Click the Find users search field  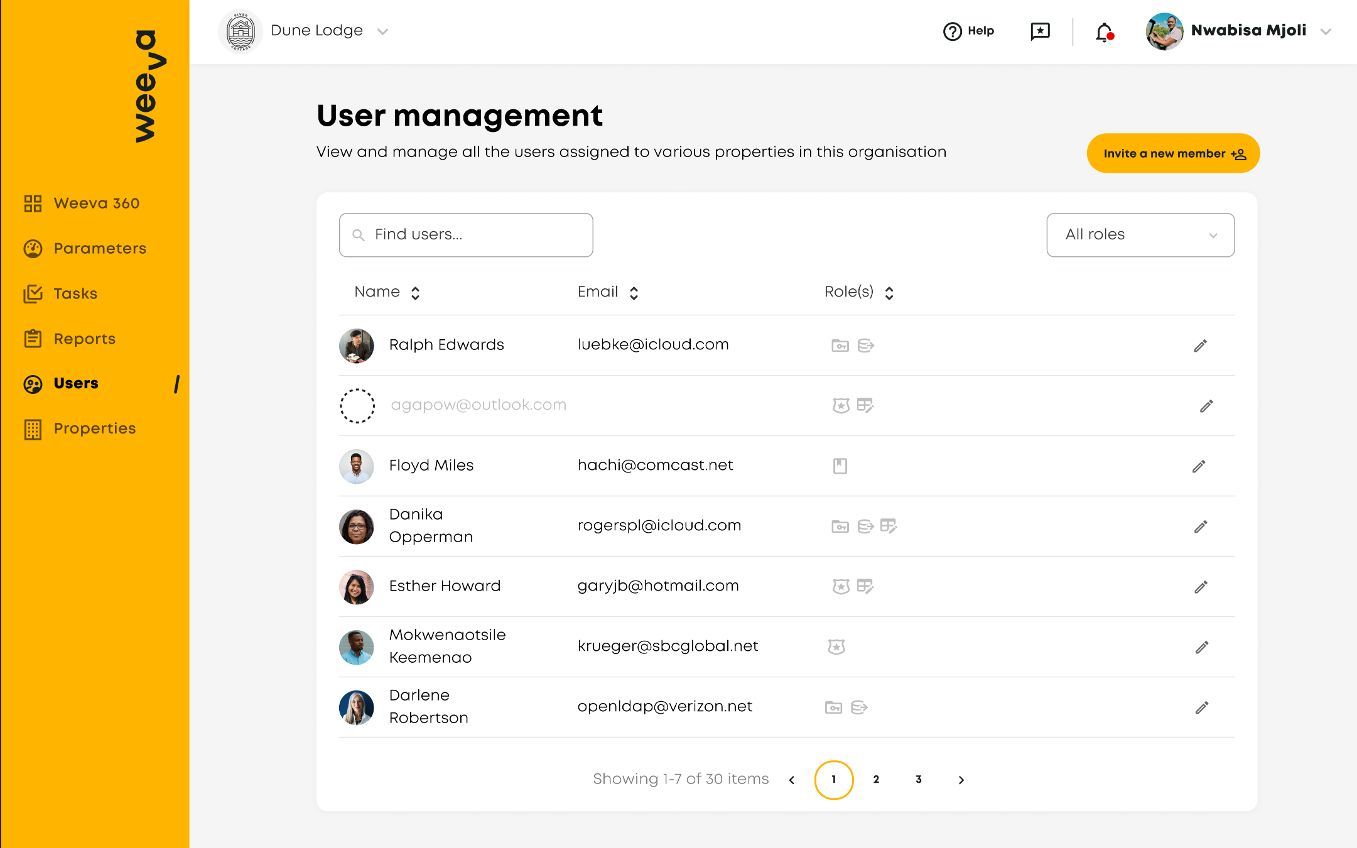466,235
